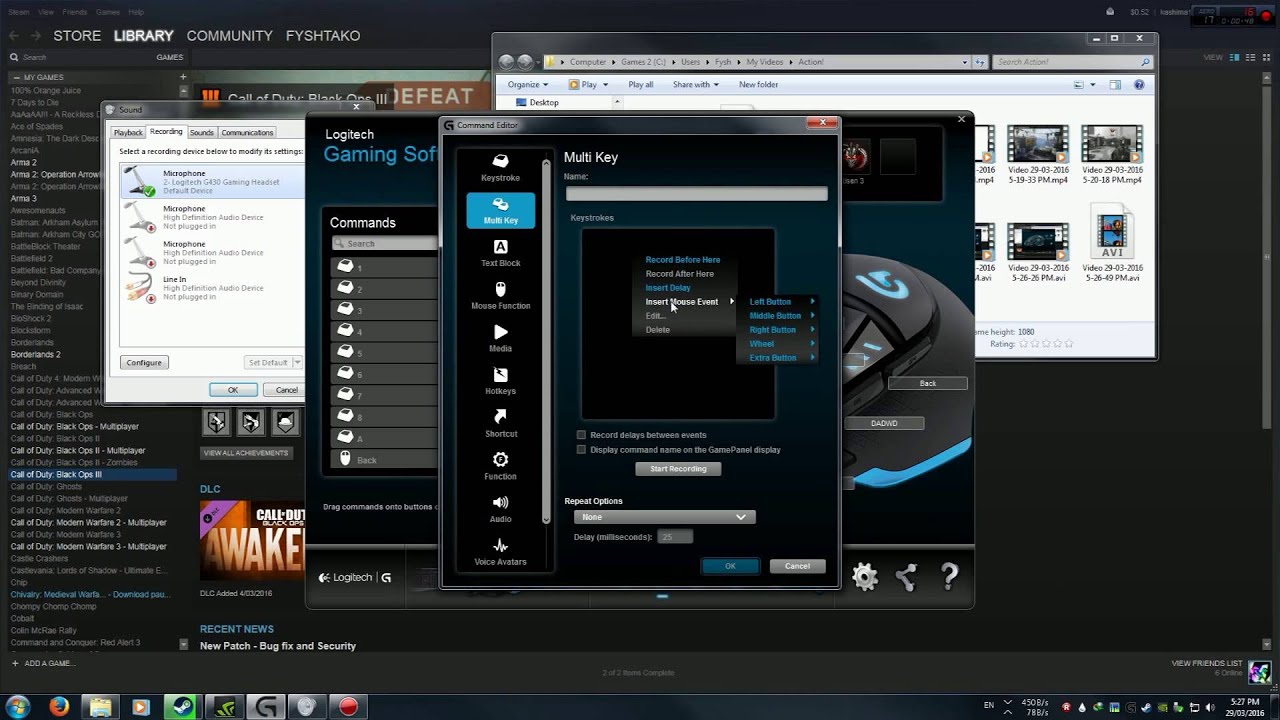The width and height of the screenshot is (1280, 720).
Task: Click VIEW ALL ACHIEVEMENTS in Steam
Action: [x=246, y=453]
